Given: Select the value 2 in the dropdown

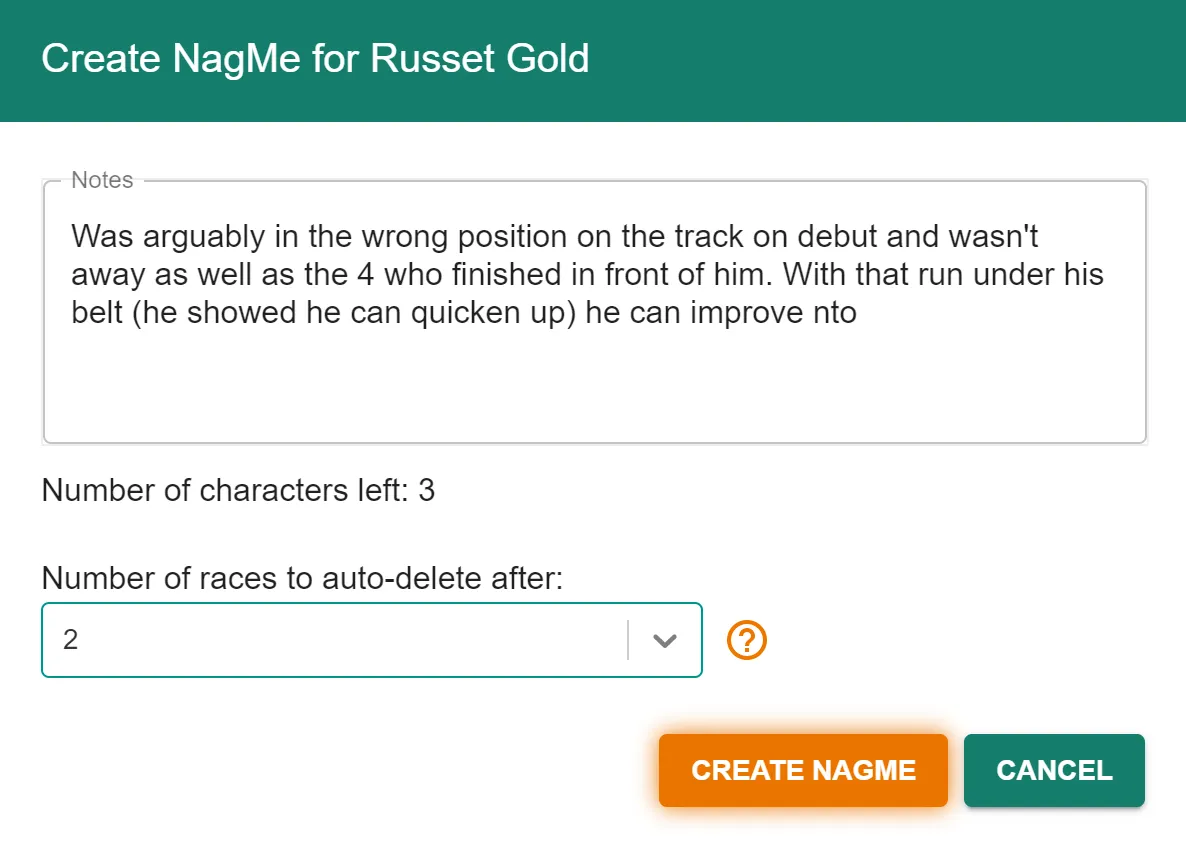Looking at the screenshot, I should [70, 640].
